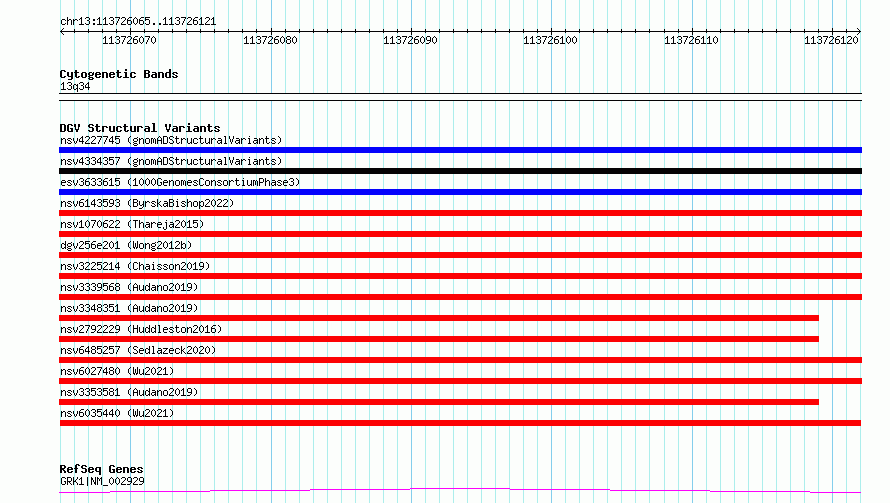Image resolution: width=890 pixels, height=503 pixels.
Task: Select the red bar under dgv256e201
Action: click(460, 255)
